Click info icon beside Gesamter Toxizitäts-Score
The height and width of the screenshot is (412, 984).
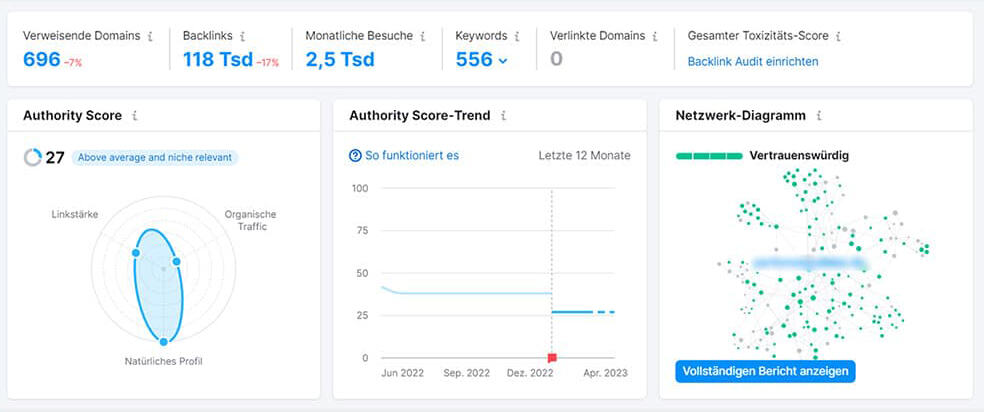tap(838, 36)
